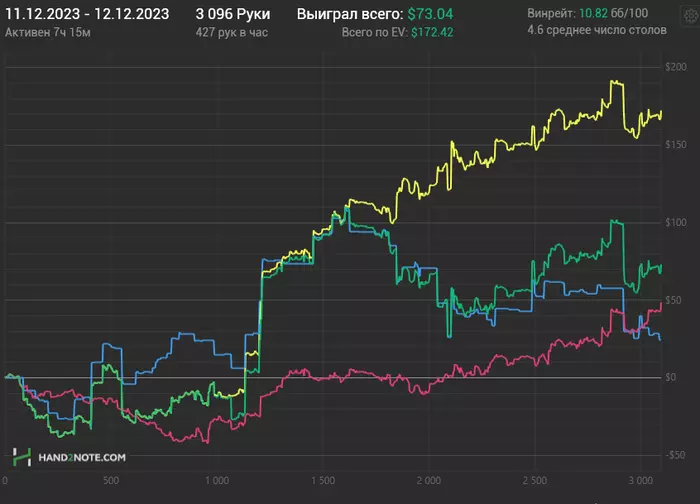Click the 3 000 hands x-axis label

click(x=641, y=480)
